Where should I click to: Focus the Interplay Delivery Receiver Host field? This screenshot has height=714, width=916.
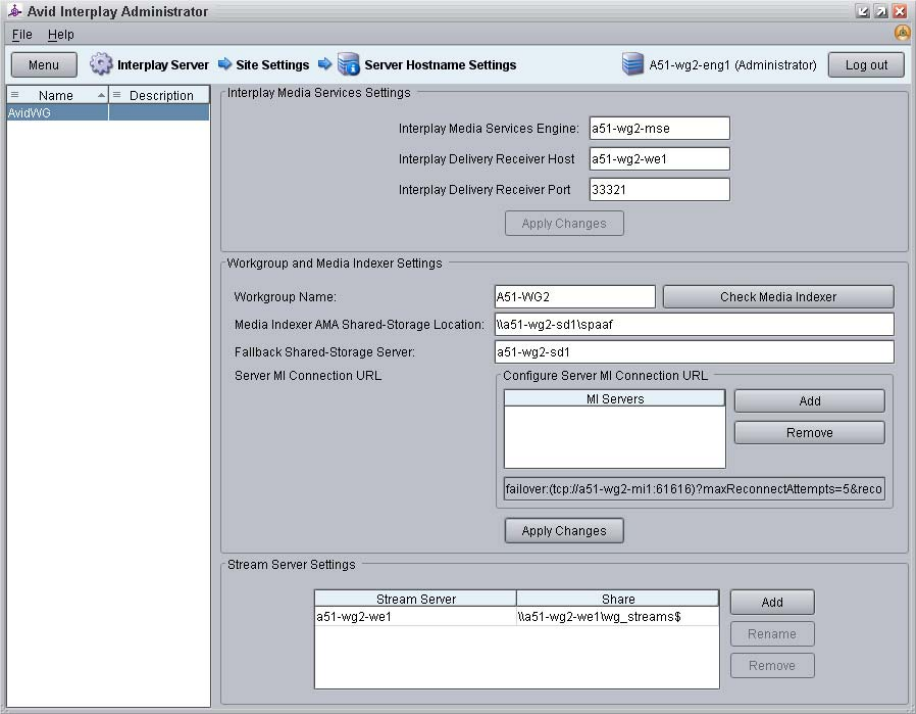click(x=659, y=159)
